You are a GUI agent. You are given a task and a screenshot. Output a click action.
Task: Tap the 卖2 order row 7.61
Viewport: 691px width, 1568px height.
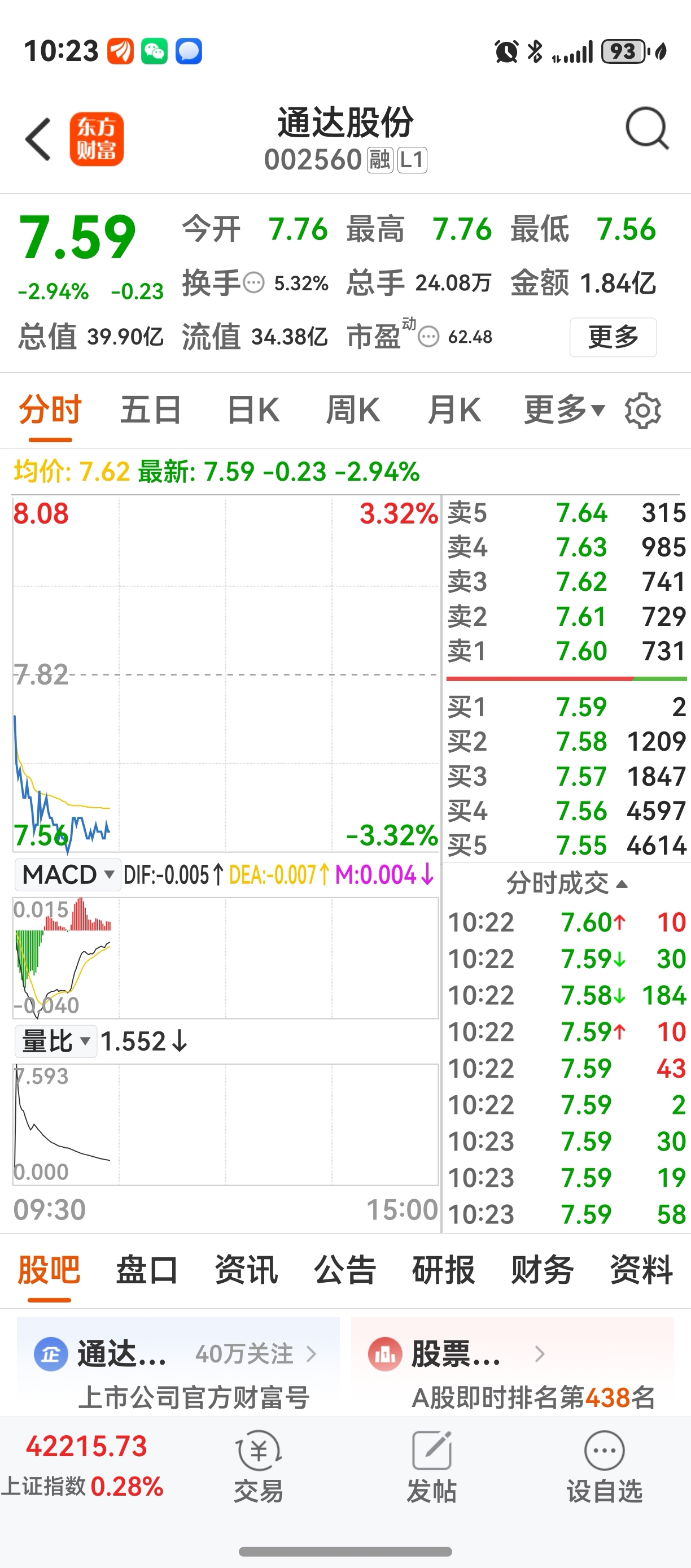coord(567,617)
